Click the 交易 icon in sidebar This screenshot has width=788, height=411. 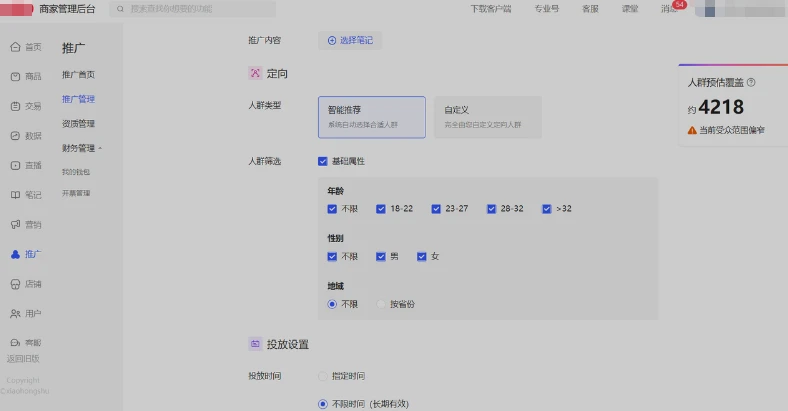tap(16, 106)
